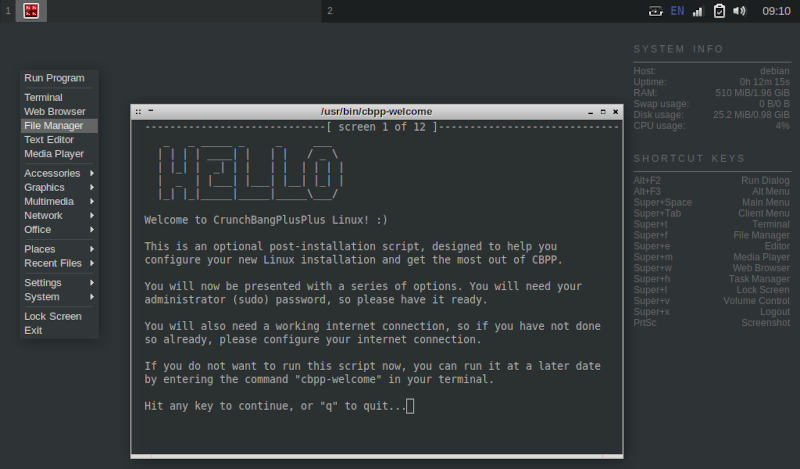The height and width of the screenshot is (469, 800).
Task: Click the red terminal app icon in taskbar
Action: pos(31,11)
